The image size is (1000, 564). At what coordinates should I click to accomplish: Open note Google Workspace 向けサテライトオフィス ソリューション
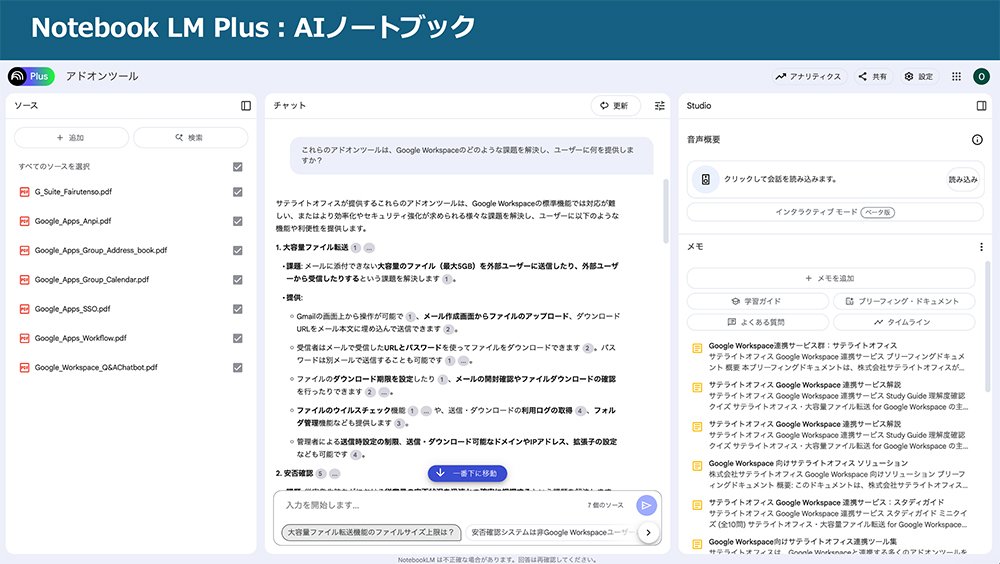coord(830,474)
